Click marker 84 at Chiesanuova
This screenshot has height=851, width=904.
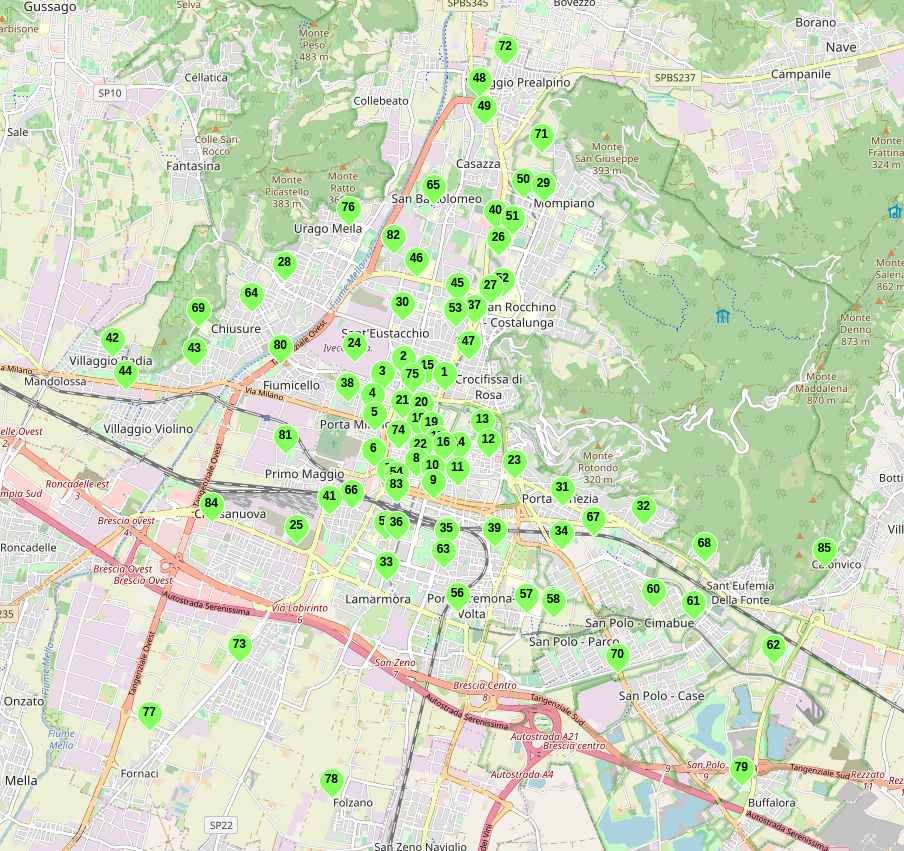211,506
